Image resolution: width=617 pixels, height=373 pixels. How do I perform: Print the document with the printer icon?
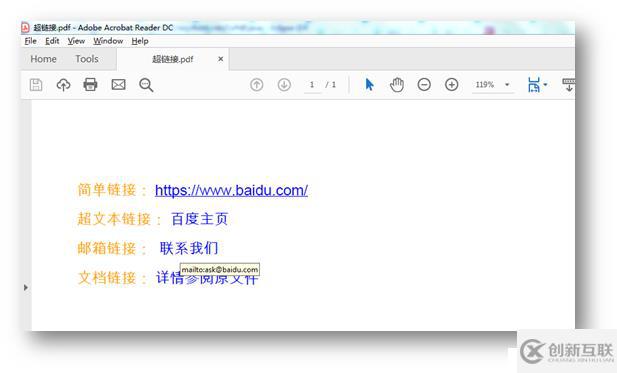coord(91,85)
